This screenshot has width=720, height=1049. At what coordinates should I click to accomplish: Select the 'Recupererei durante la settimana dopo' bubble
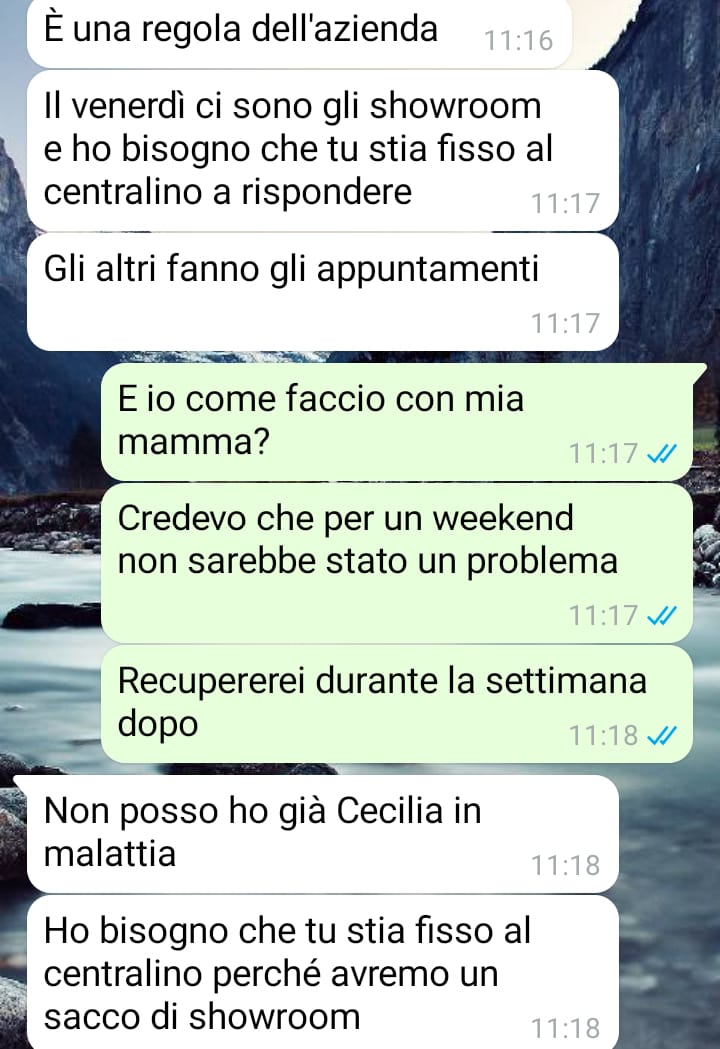(397, 704)
